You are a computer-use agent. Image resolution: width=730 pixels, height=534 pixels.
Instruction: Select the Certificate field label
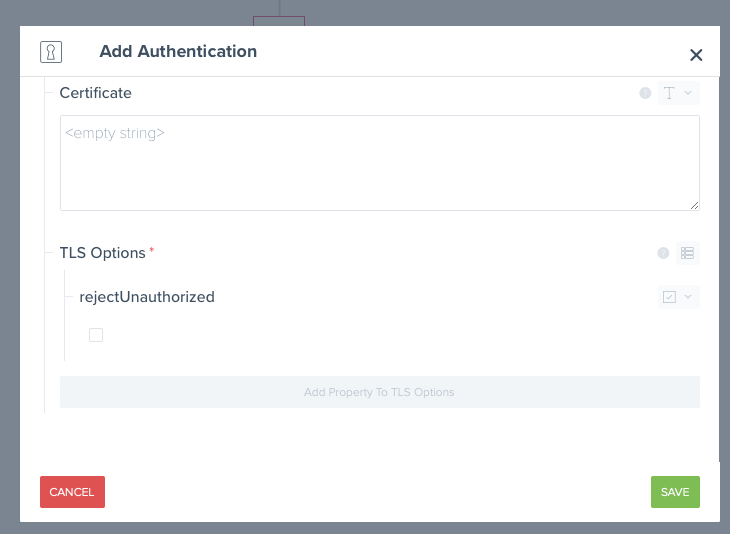pyautogui.click(x=95, y=93)
